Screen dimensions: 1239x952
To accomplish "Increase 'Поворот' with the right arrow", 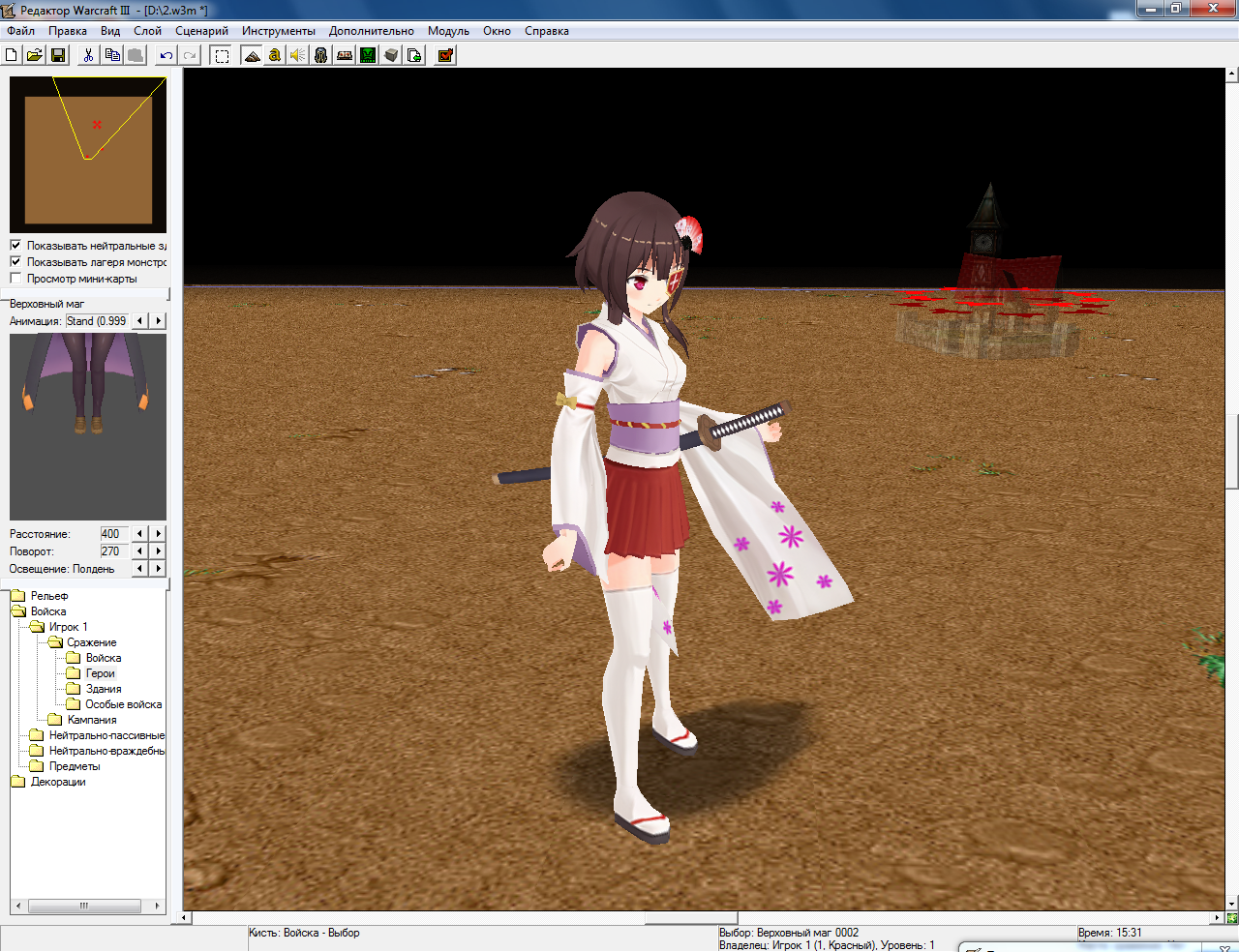I will [159, 551].
